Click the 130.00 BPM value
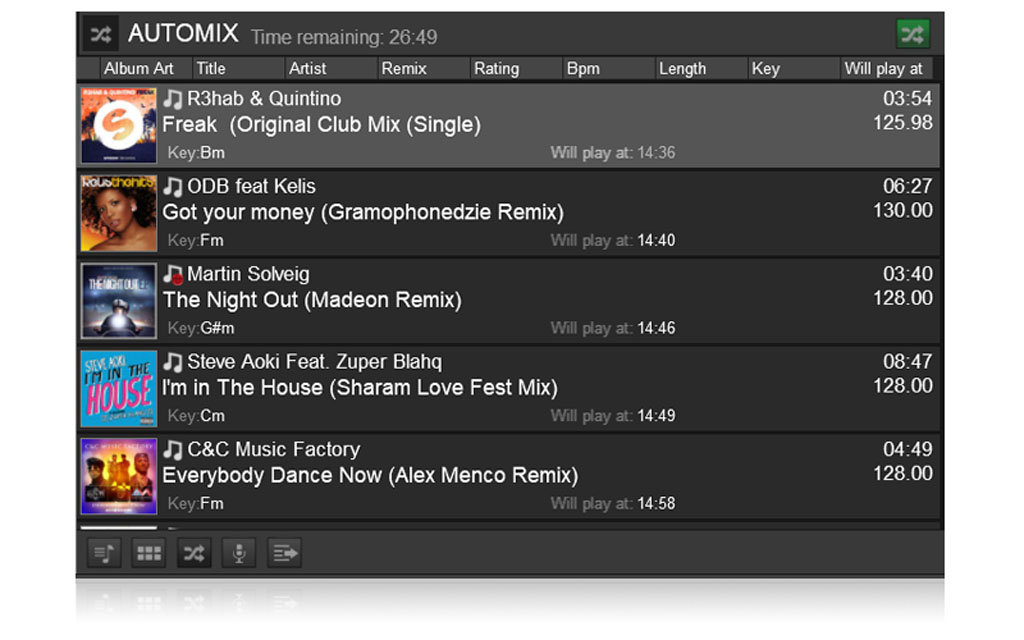 (x=903, y=210)
